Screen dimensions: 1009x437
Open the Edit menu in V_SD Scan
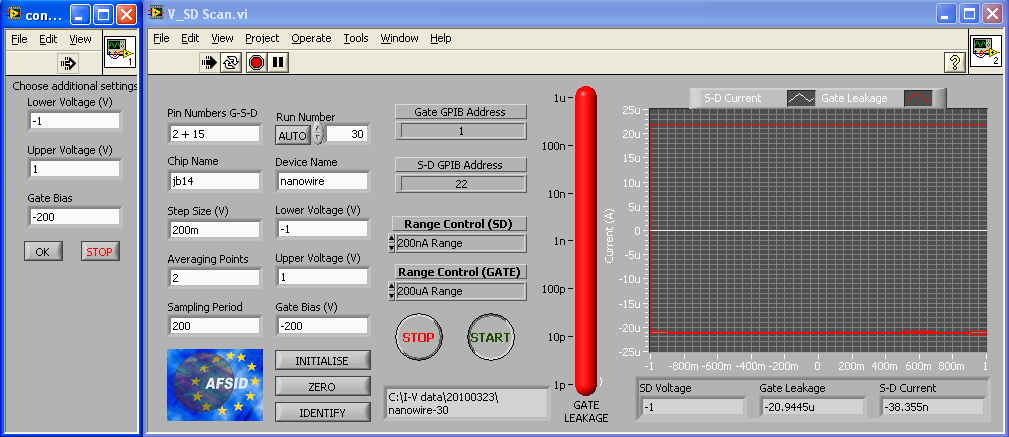coord(190,39)
